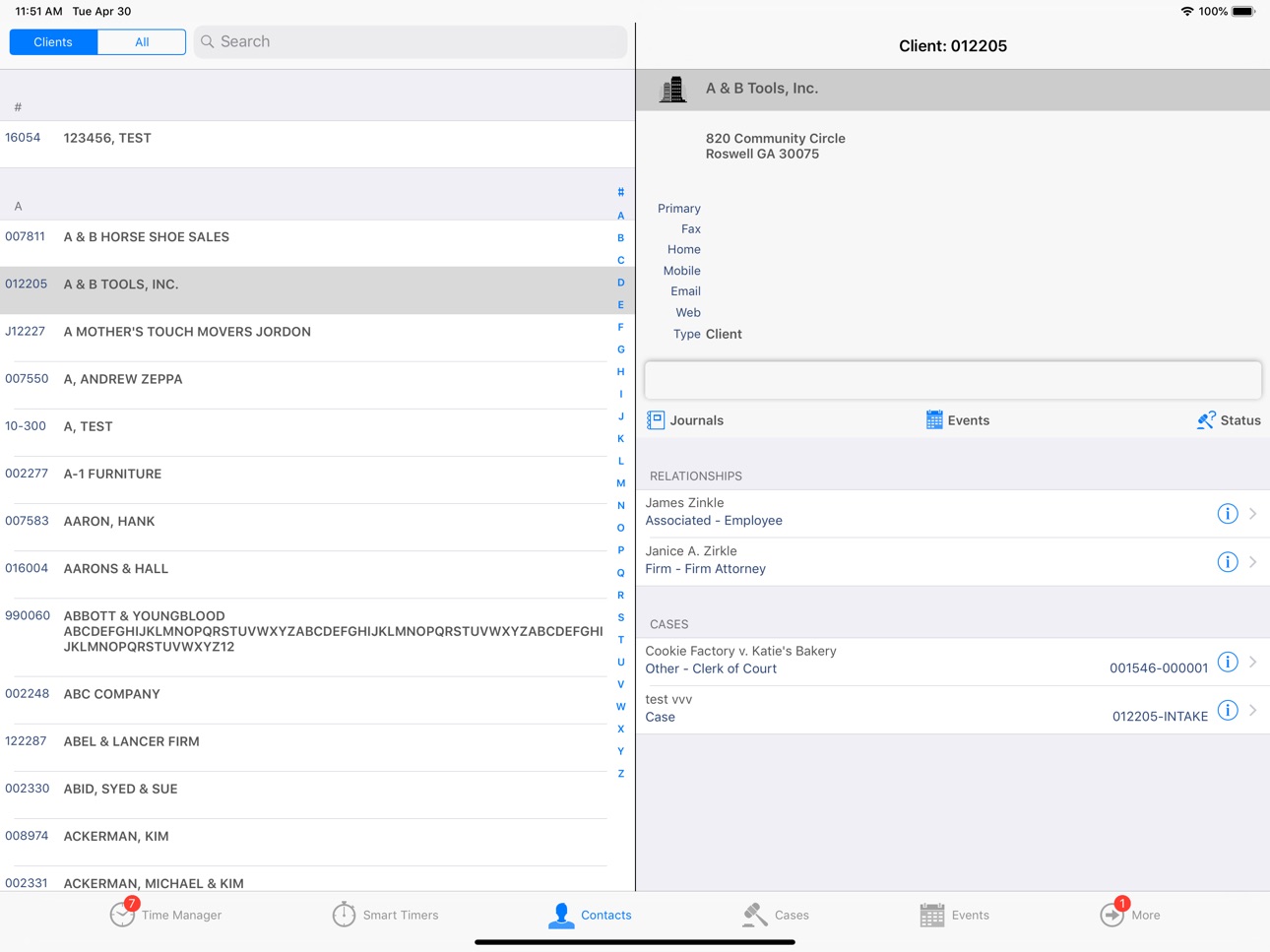Viewport: 1270px width, 952px height.
Task: Go to Time Manager tab label
Action: pyautogui.click(x=181, y=916)
